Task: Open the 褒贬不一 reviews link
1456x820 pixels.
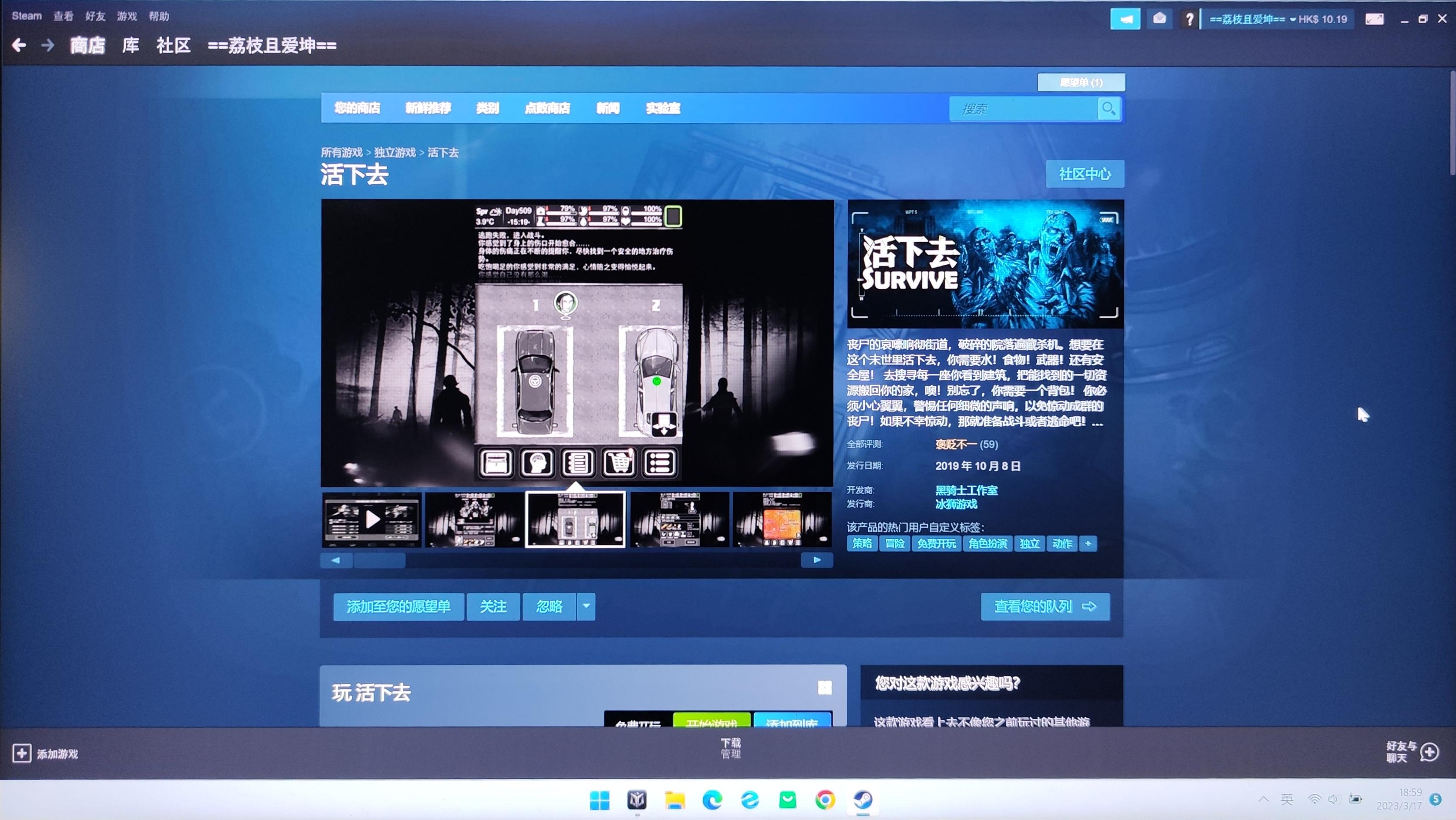Action: [x=956, y=444]
